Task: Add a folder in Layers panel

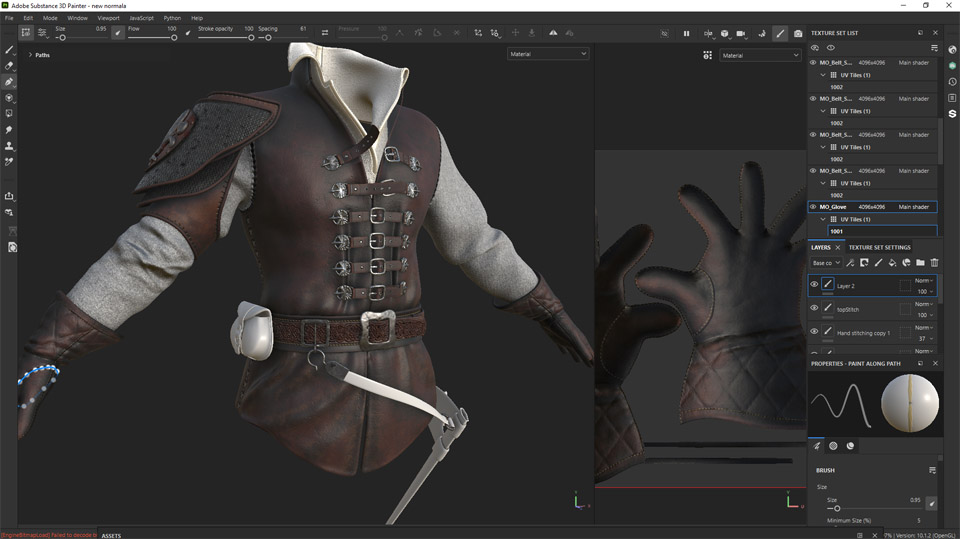Action: pyautogui.click(x=920, y=263)
